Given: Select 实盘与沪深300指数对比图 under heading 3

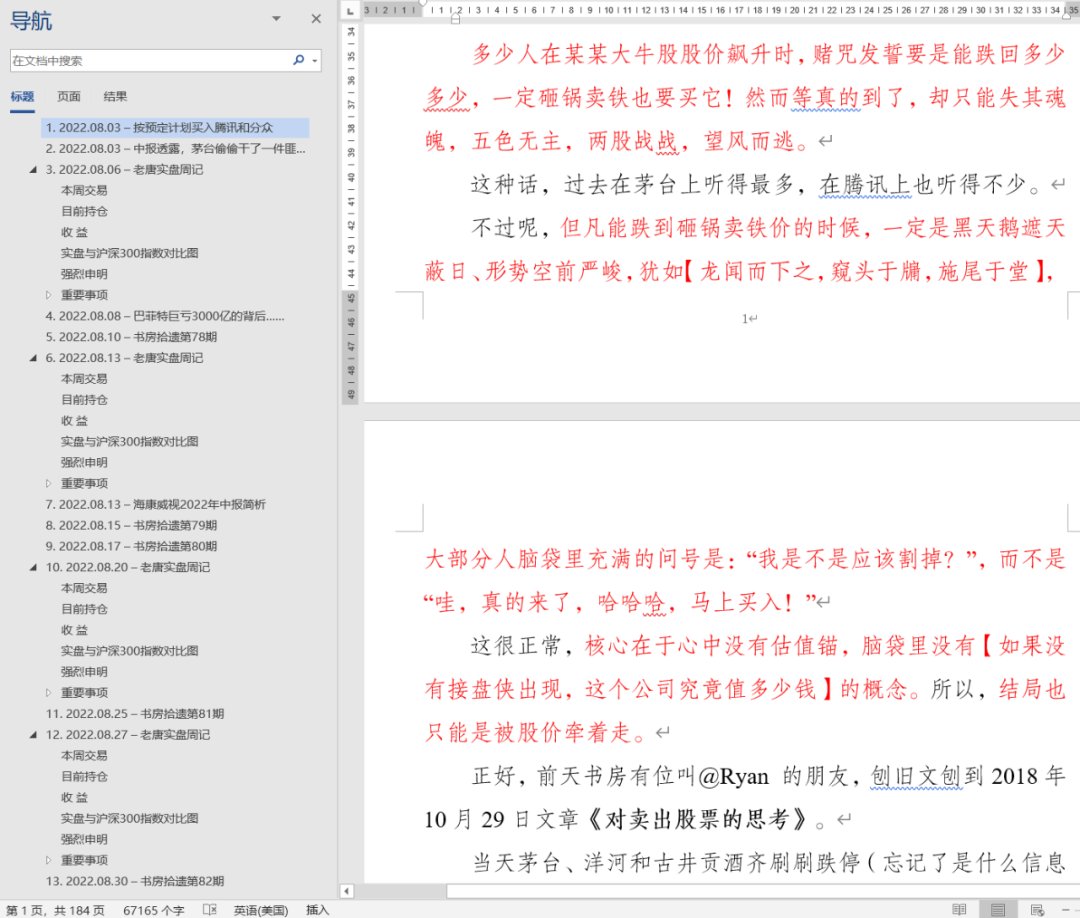Looking at the screenshot, I should (x=129, y=253).
